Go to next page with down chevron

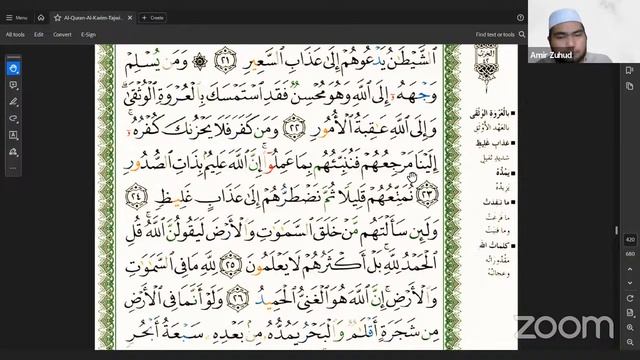click(x=630, y=283)
